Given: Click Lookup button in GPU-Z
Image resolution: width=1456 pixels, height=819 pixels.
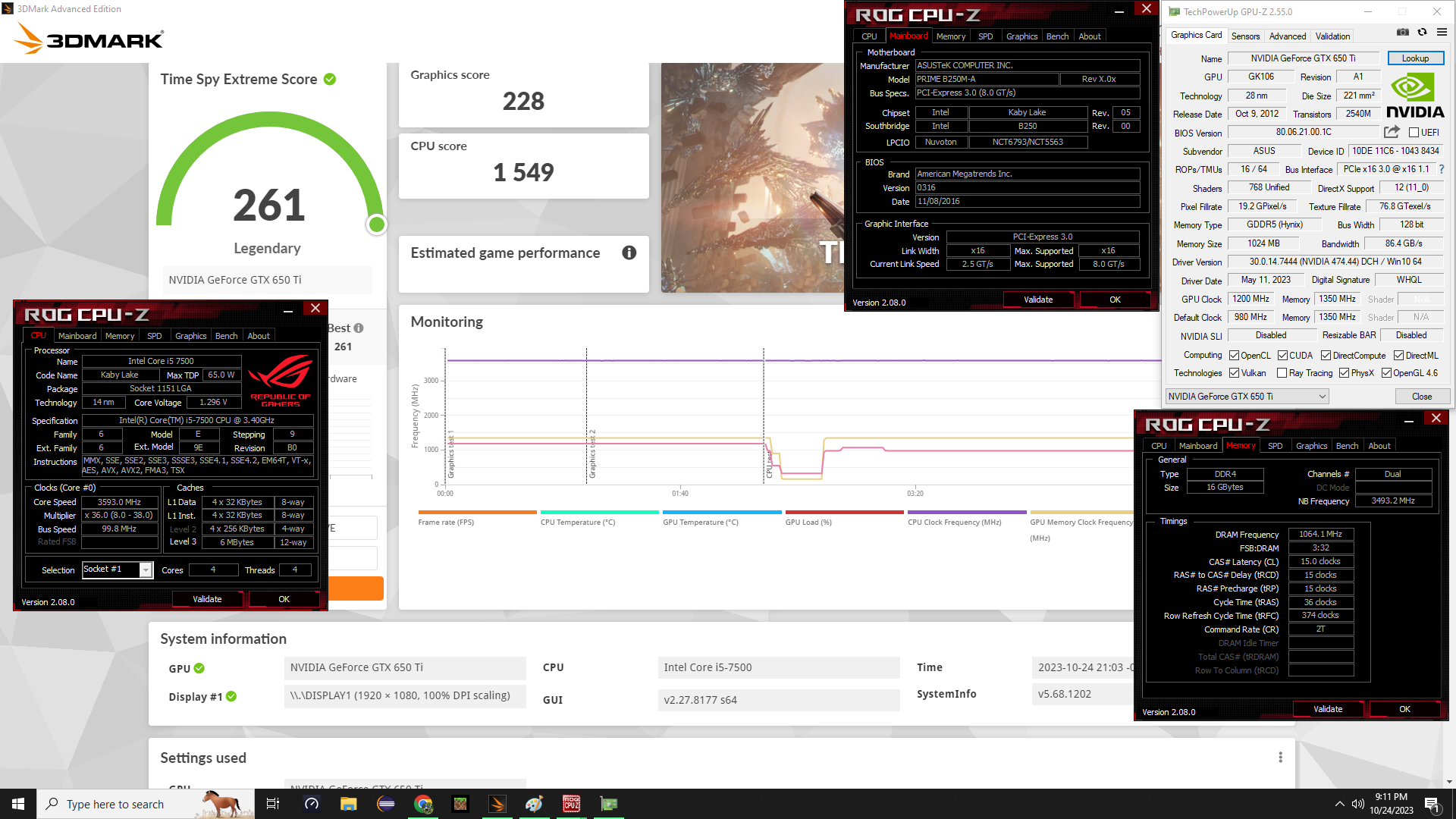Looking at the screenshot, I should [x=1415, y=58].
